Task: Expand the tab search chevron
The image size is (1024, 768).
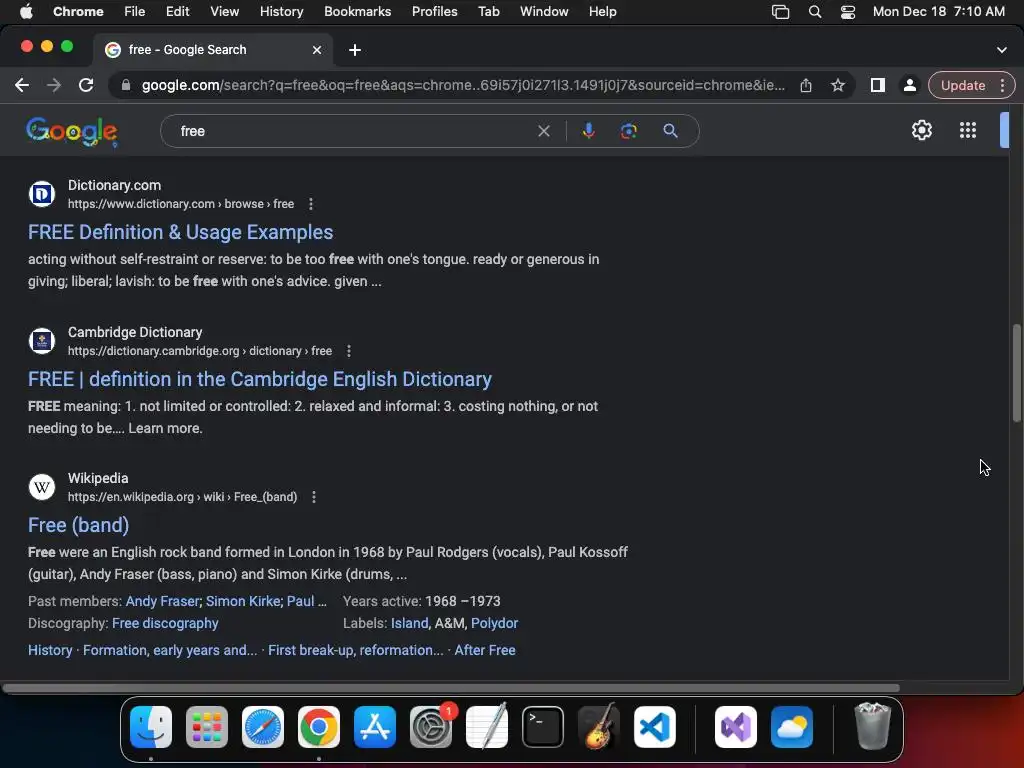Action: click(1001, 50)
